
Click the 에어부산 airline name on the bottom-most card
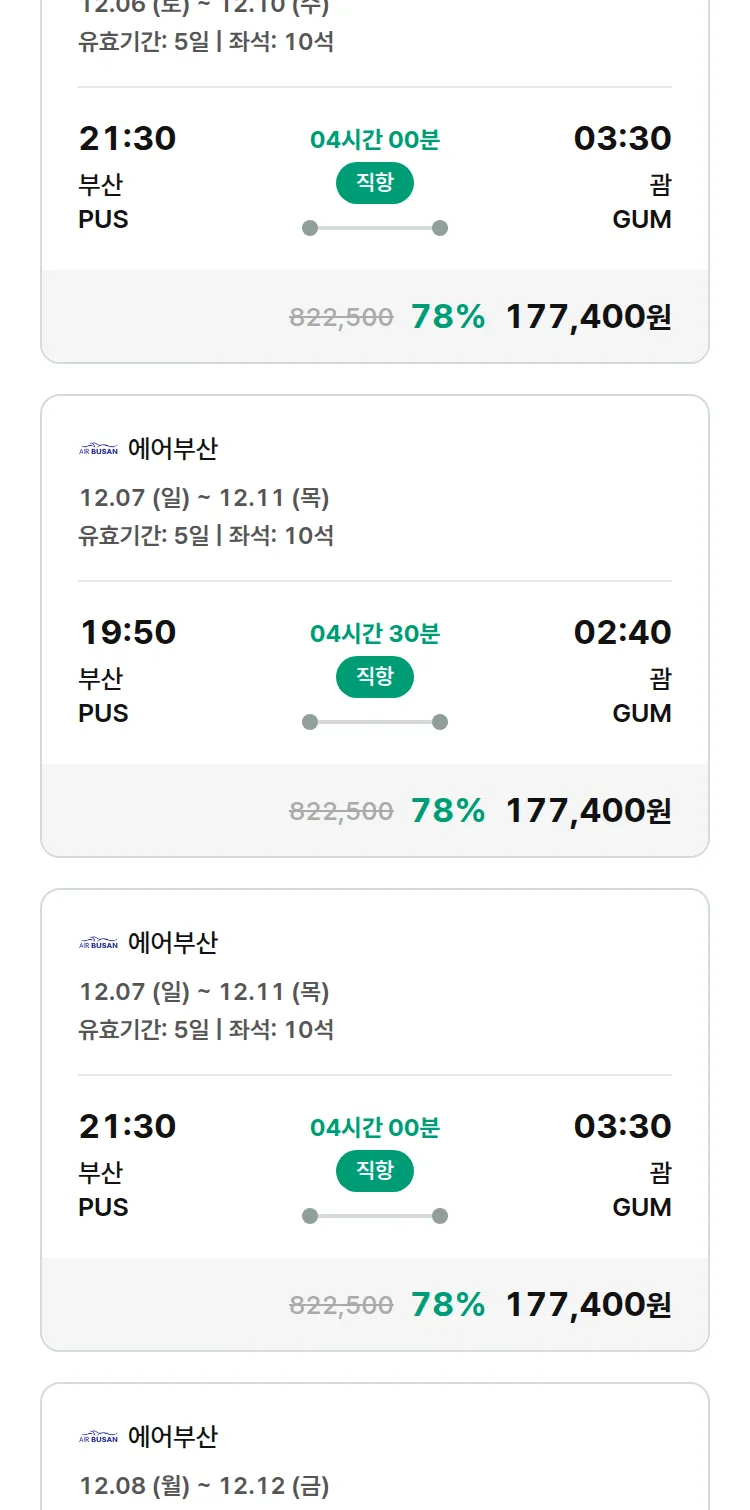[172, 1437]
